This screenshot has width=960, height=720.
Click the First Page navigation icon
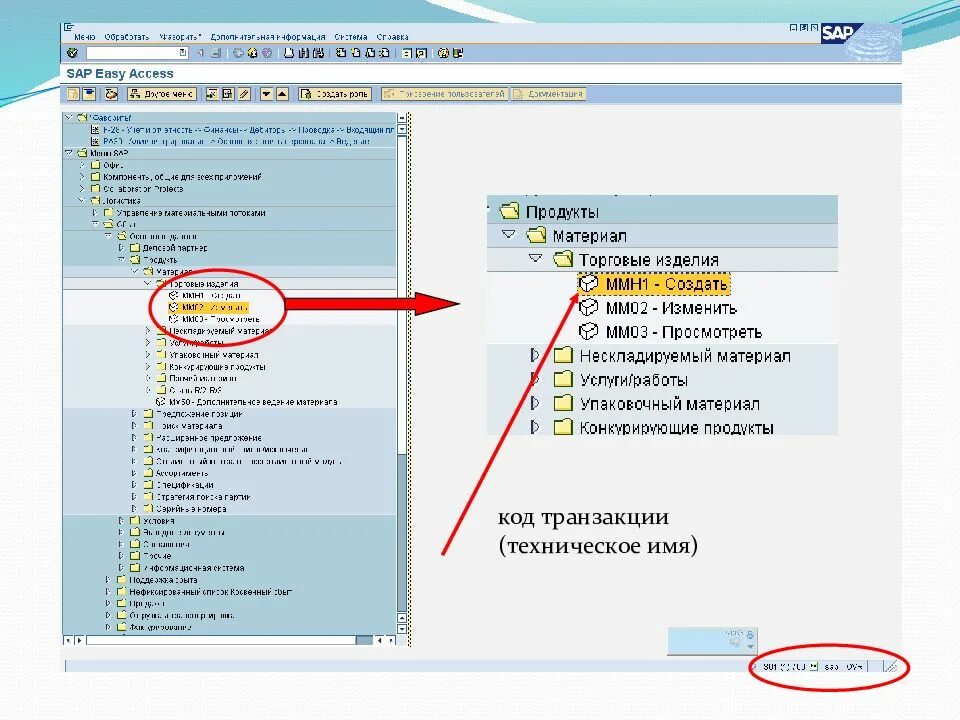(341, 53)
